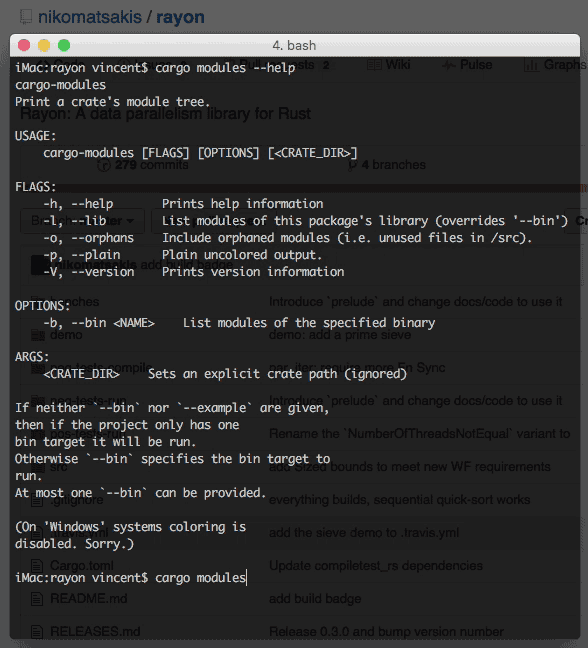
Task: Click the branches fork icon in GitHub
Action: coord(352,165)
